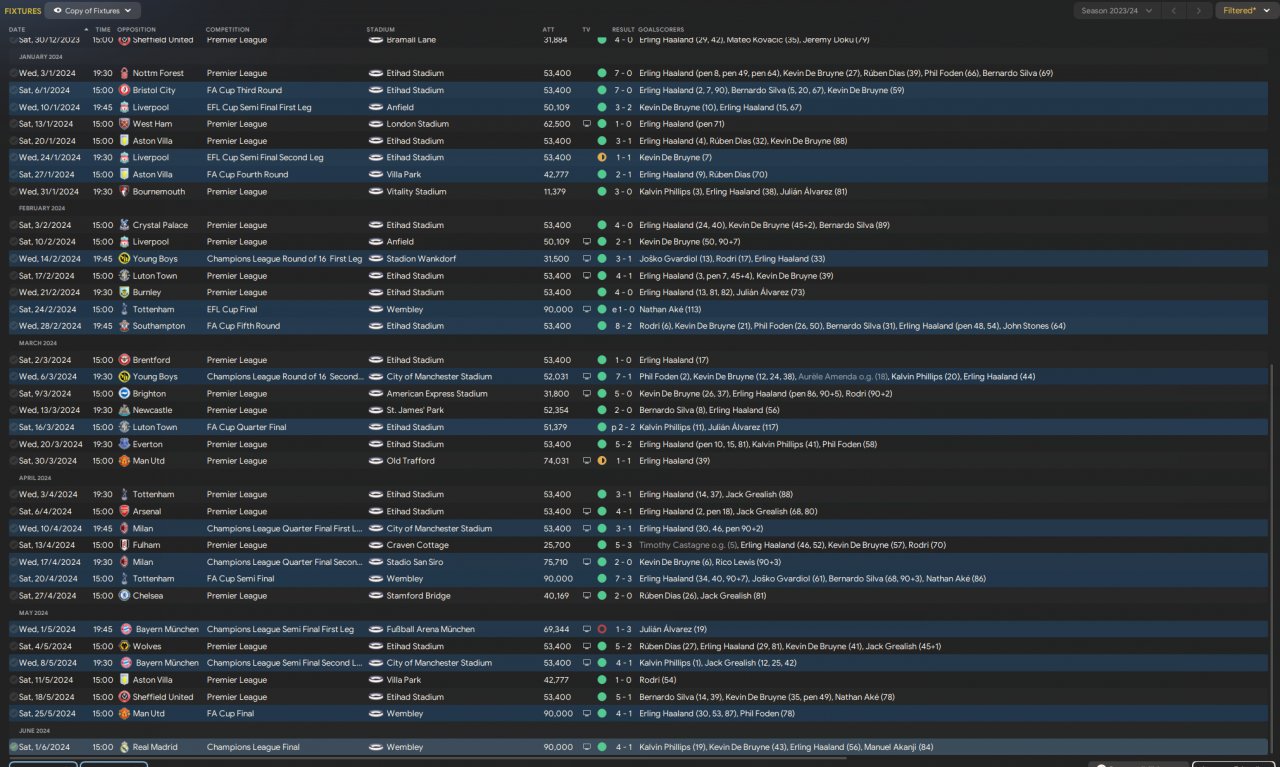Click the stadium icon beside Stadion Wankdorf
Image resolution: width=1280 pixels, height=767 pixels.
tap(376, 259)
